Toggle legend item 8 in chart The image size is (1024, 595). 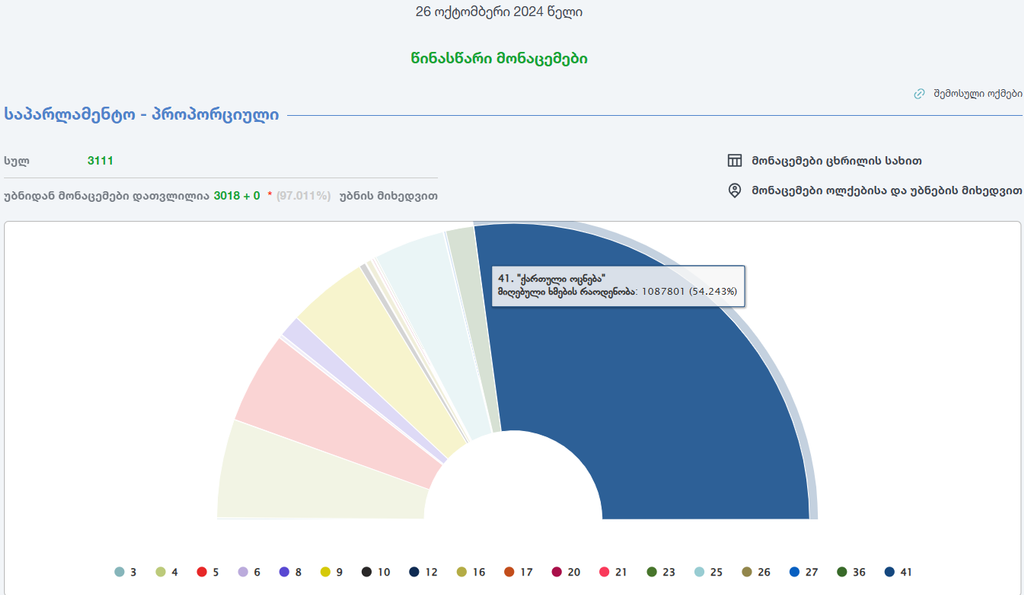(291, 572)
